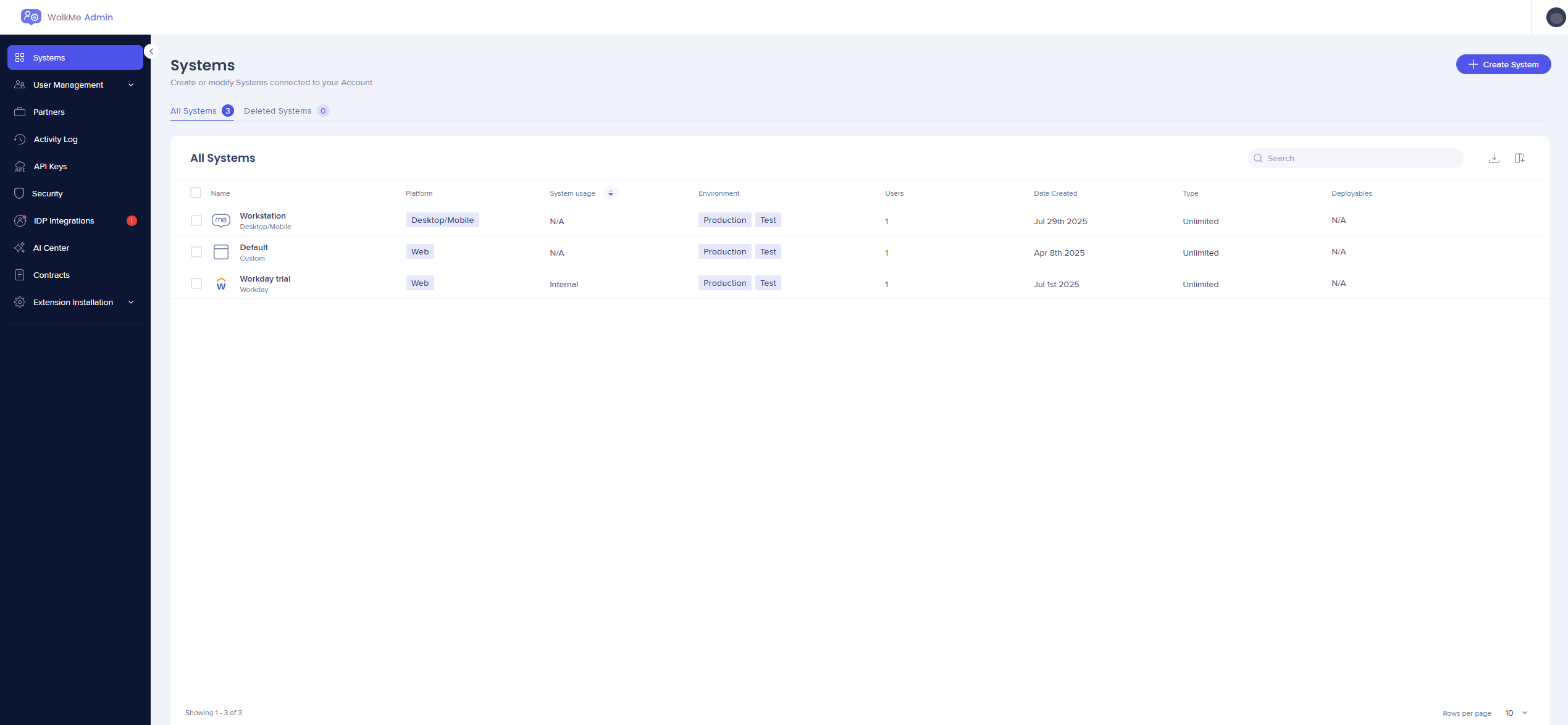Click the Create System button

(x=1503, y=65)
